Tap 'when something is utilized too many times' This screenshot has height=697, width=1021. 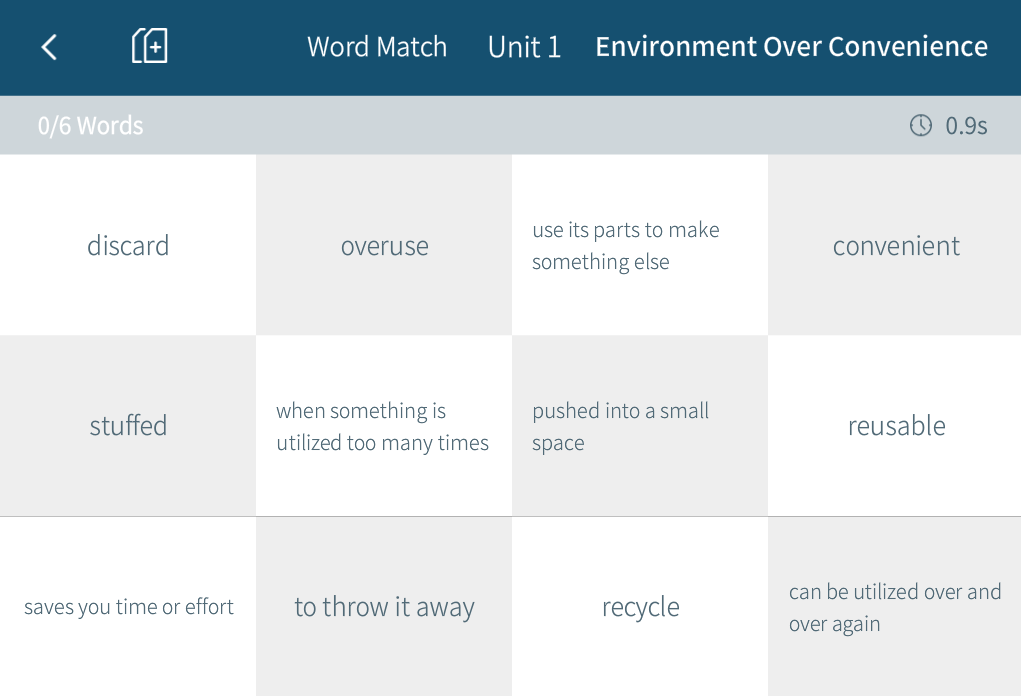point(384,426)
